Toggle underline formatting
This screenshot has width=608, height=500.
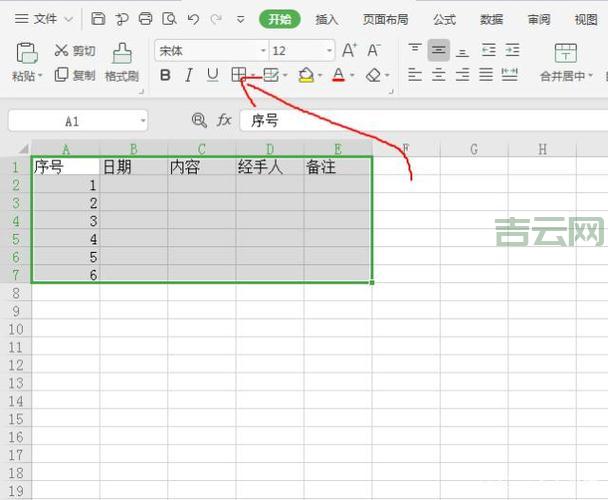212,75
